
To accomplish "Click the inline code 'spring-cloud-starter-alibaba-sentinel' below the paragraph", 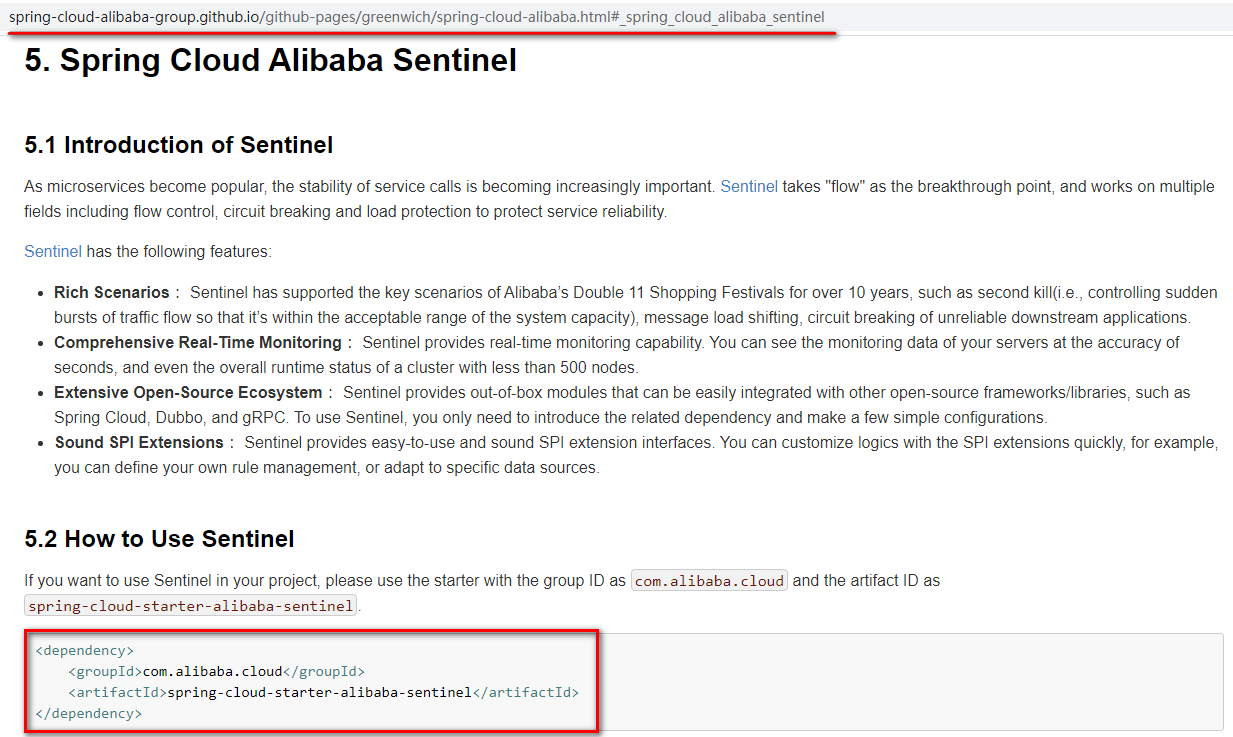I will (190, 606).
